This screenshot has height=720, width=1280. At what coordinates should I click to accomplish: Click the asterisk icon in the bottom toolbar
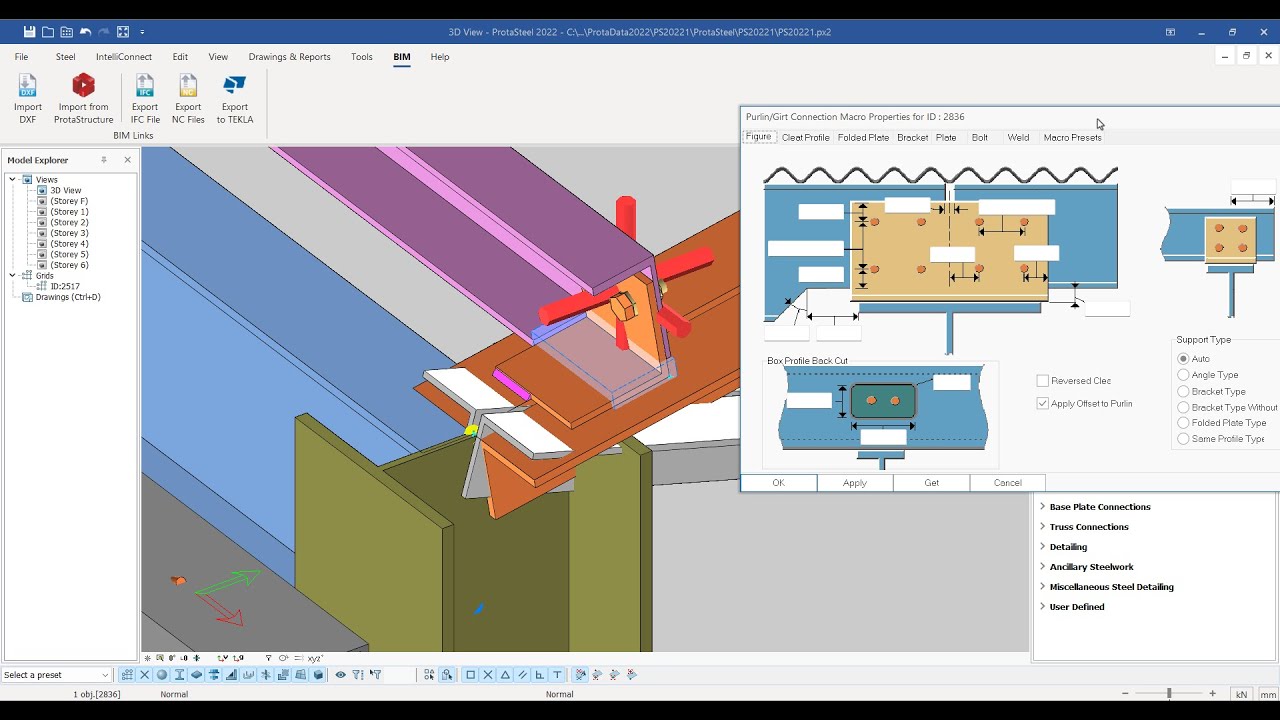point(266,675)
